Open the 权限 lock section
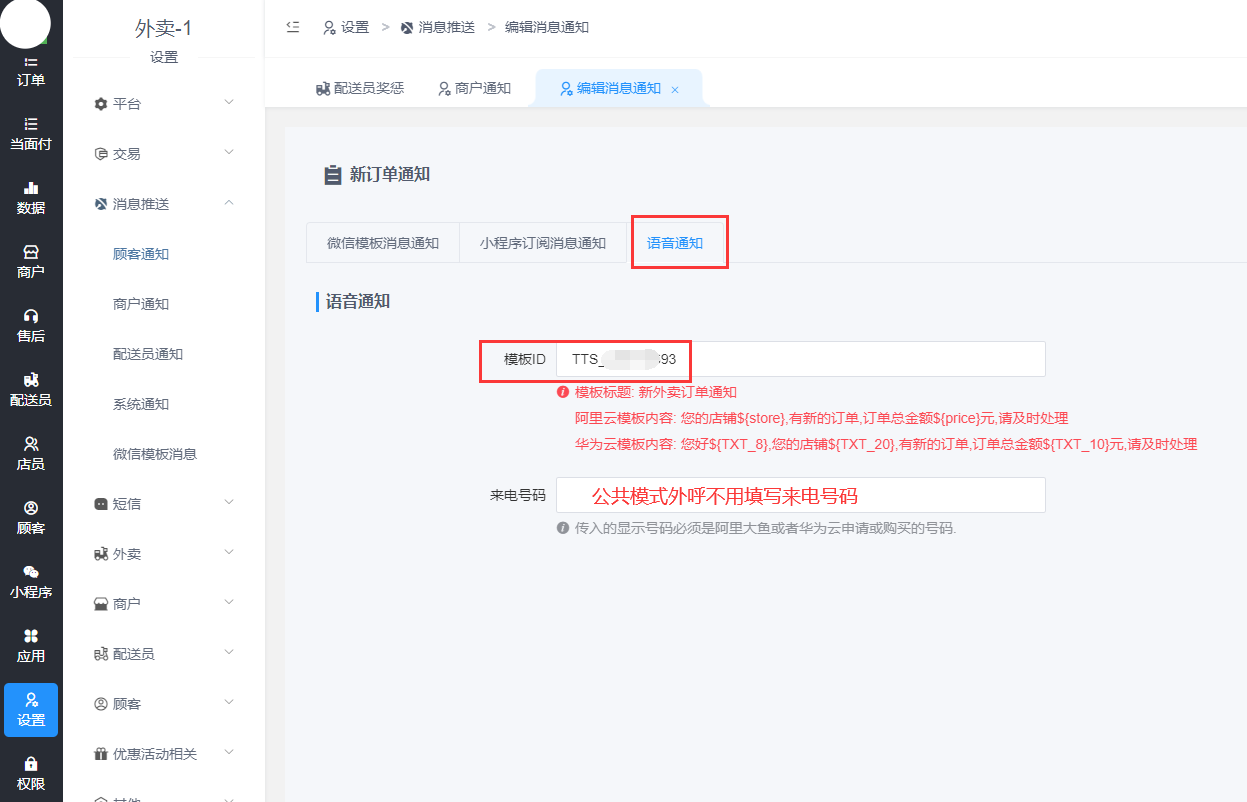The width and height of the screenshot is (1247, 802). (31, 774)
